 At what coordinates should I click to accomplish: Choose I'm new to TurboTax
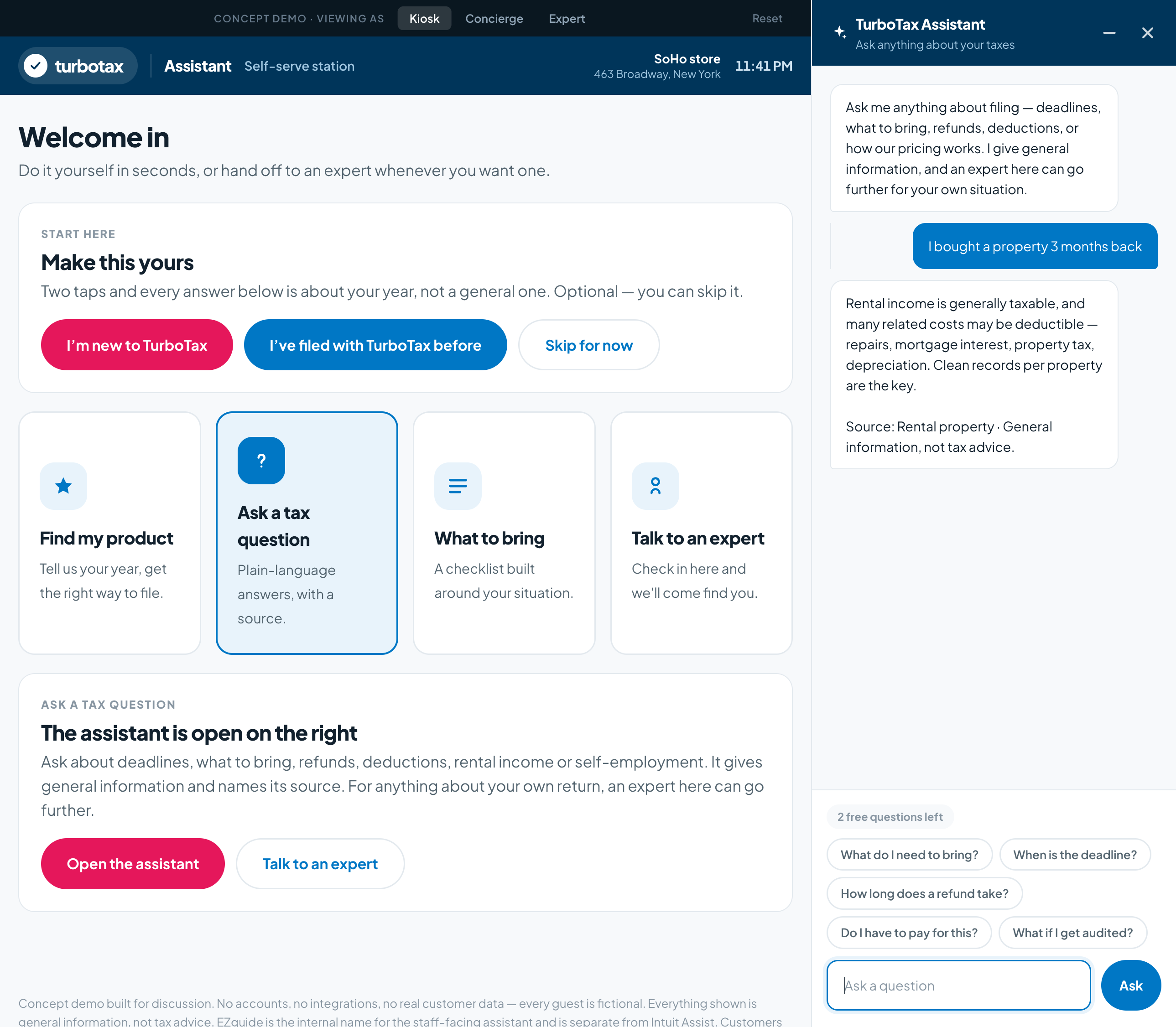click(x=137, y=345)
